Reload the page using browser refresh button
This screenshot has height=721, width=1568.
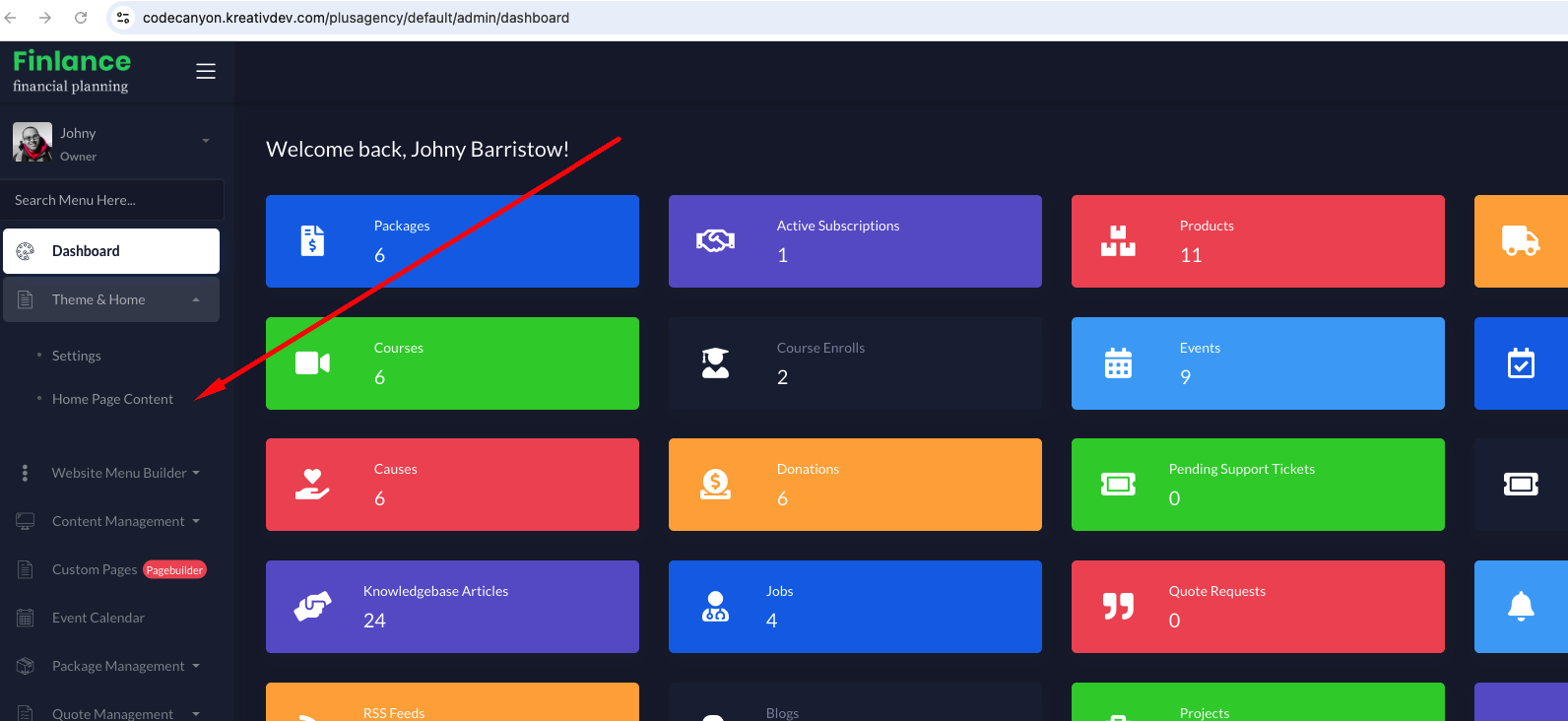tap(81, 18)
